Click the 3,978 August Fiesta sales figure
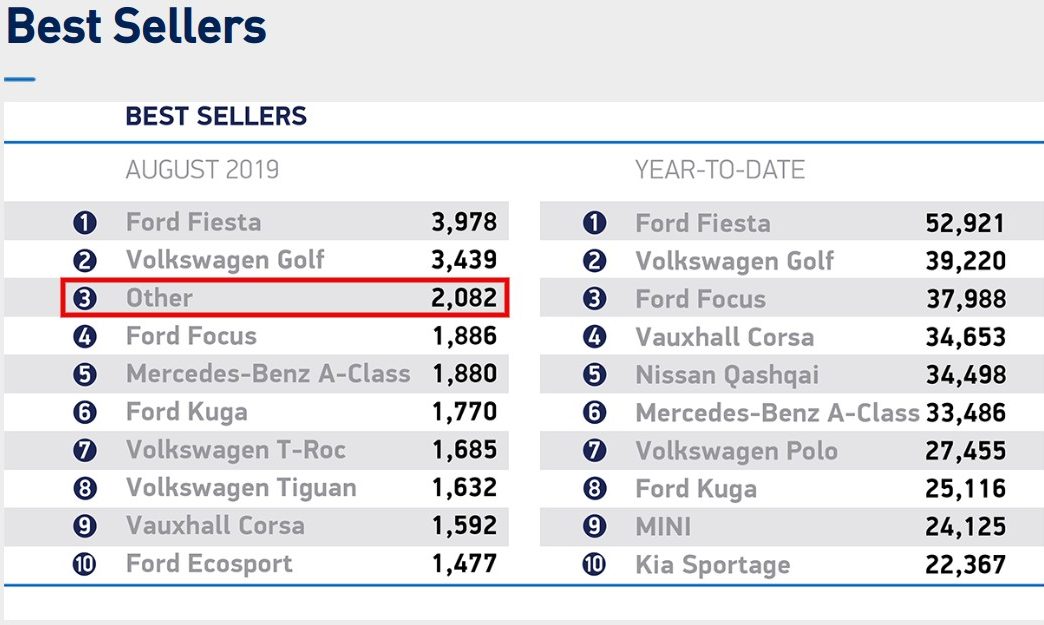 (x=464, y=222)
